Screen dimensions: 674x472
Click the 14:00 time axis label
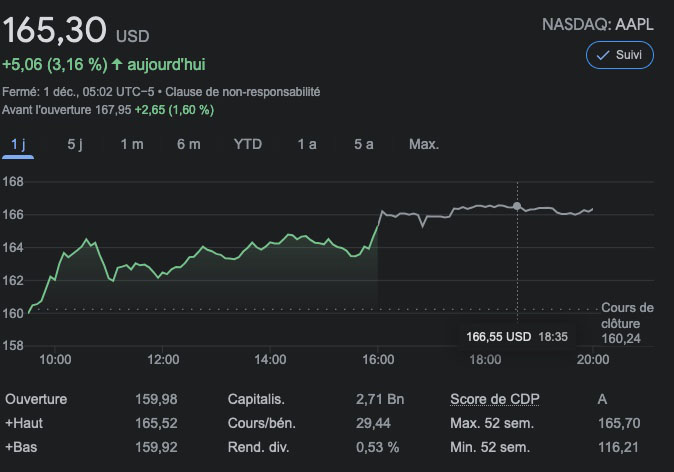pyautogui.click(x=270, y=359)
